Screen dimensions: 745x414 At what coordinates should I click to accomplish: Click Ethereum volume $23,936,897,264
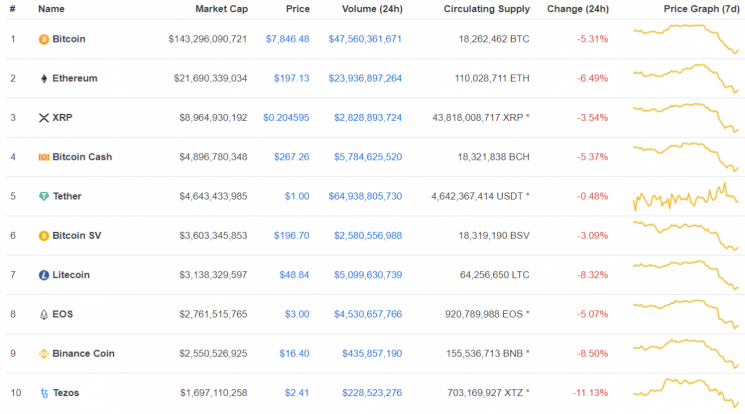[x=365, y=78]
